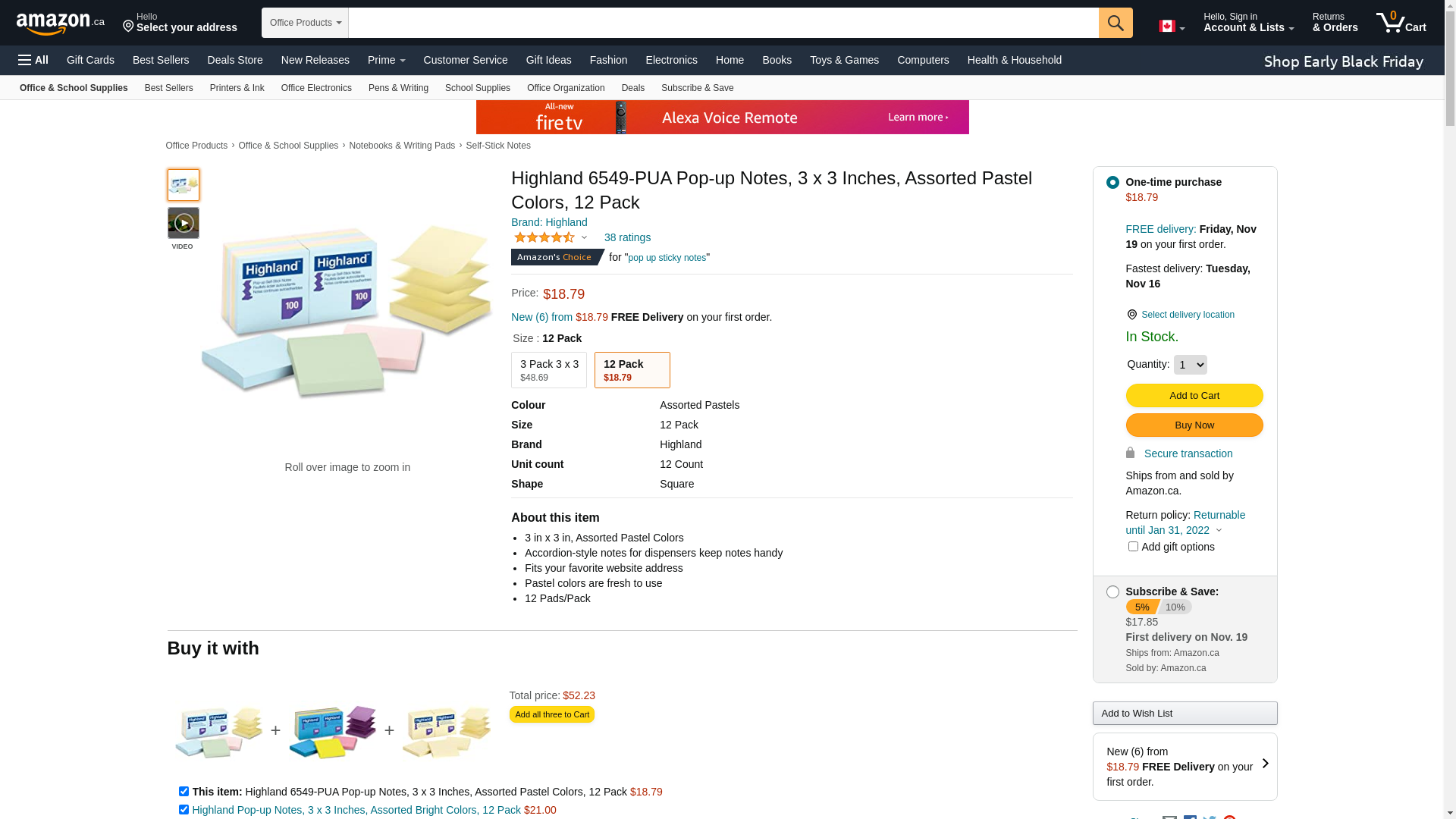Select the Subscribe & Save radio button
1456x819 pixels.
1112,591
